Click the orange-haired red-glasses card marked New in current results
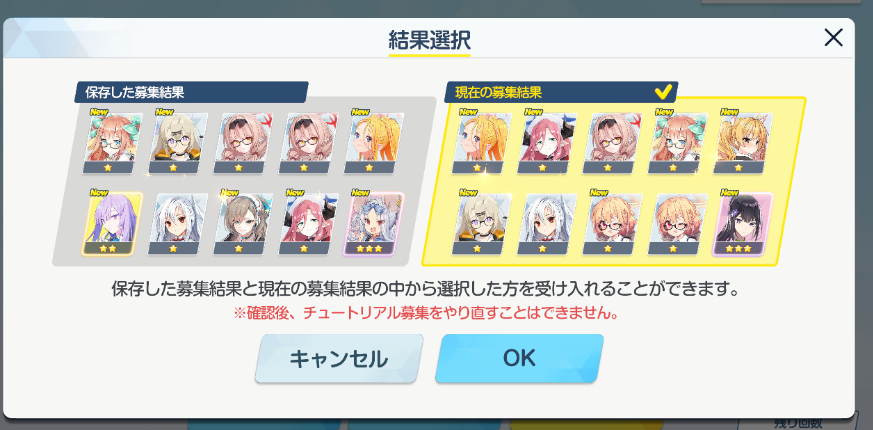The image size is (873, 430). point(611,224)
